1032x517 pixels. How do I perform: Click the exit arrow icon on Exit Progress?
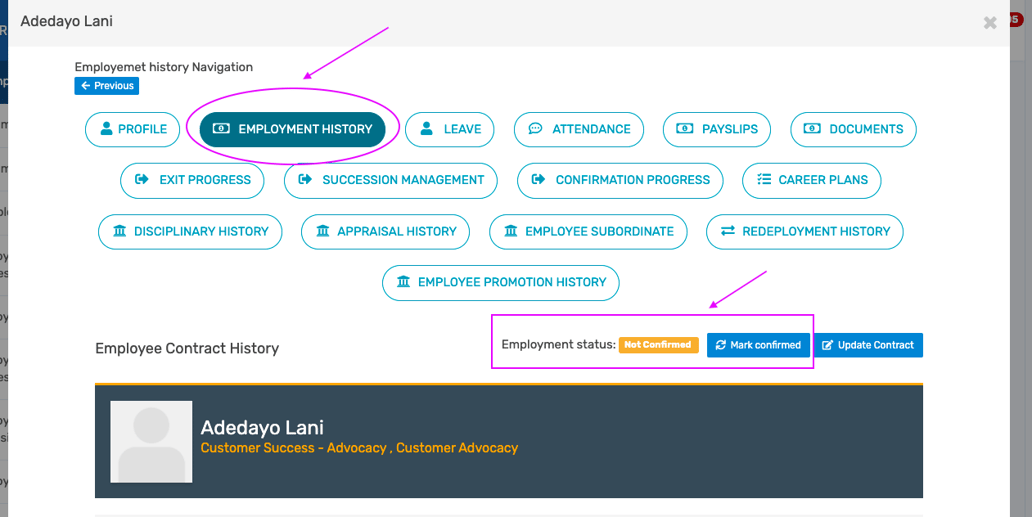[142, 180]
